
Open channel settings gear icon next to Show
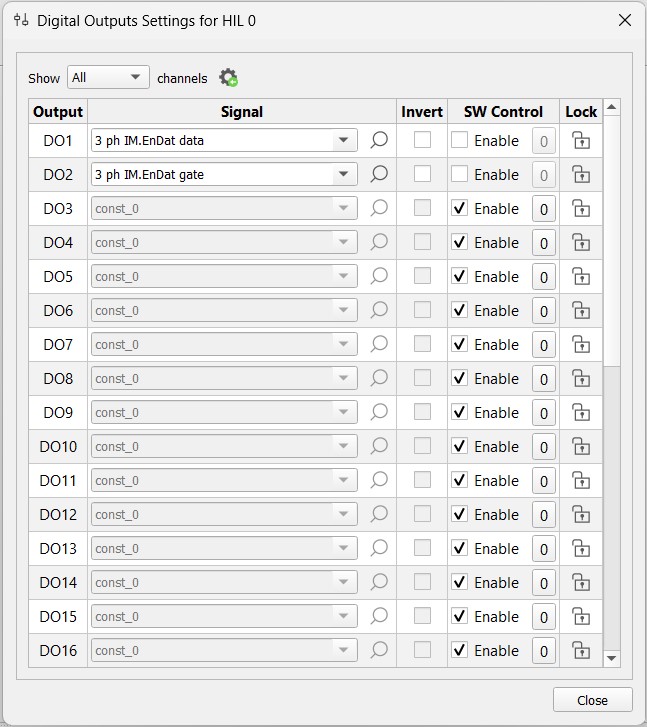[228, 78]
